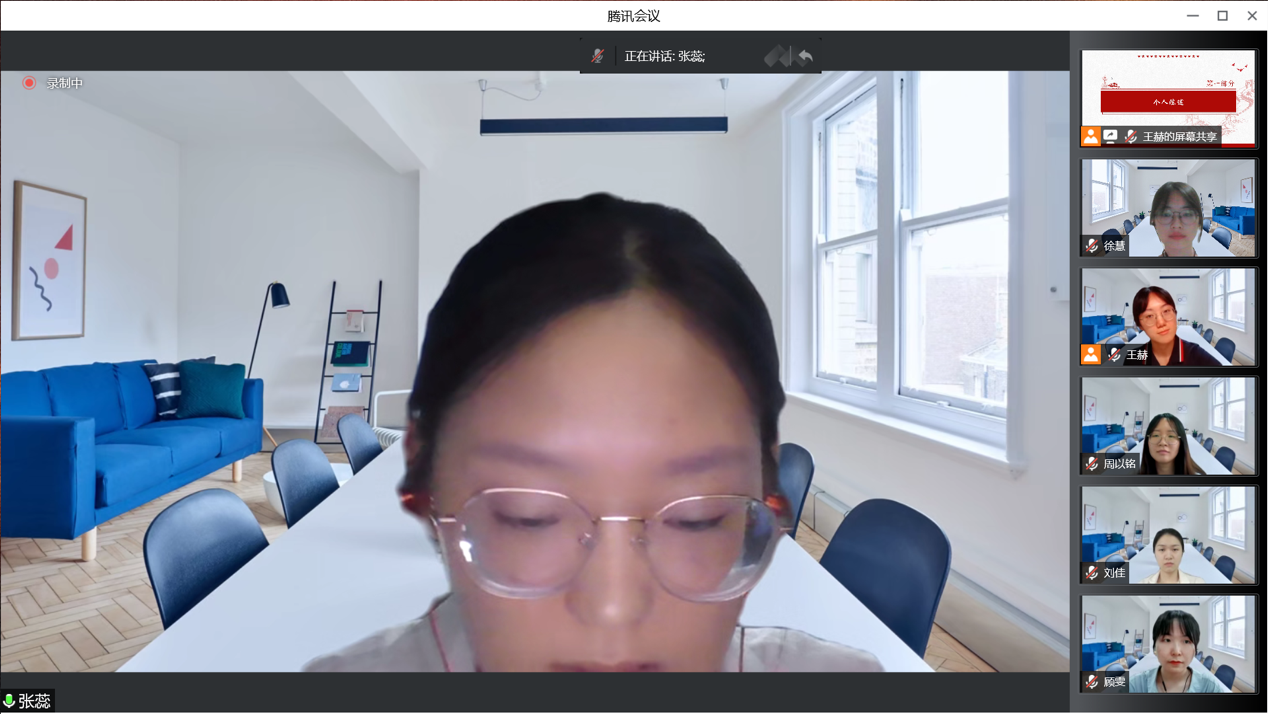The height and width of the screenshot is (714, 1268).
Task: Click the red recording indicator dot
Action: pos(29,83)
